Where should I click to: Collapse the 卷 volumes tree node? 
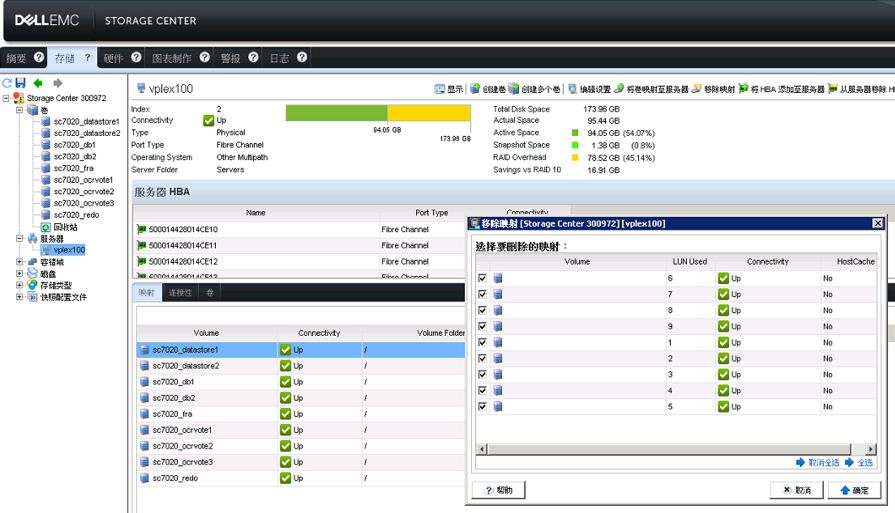click(x=19, y=110)
